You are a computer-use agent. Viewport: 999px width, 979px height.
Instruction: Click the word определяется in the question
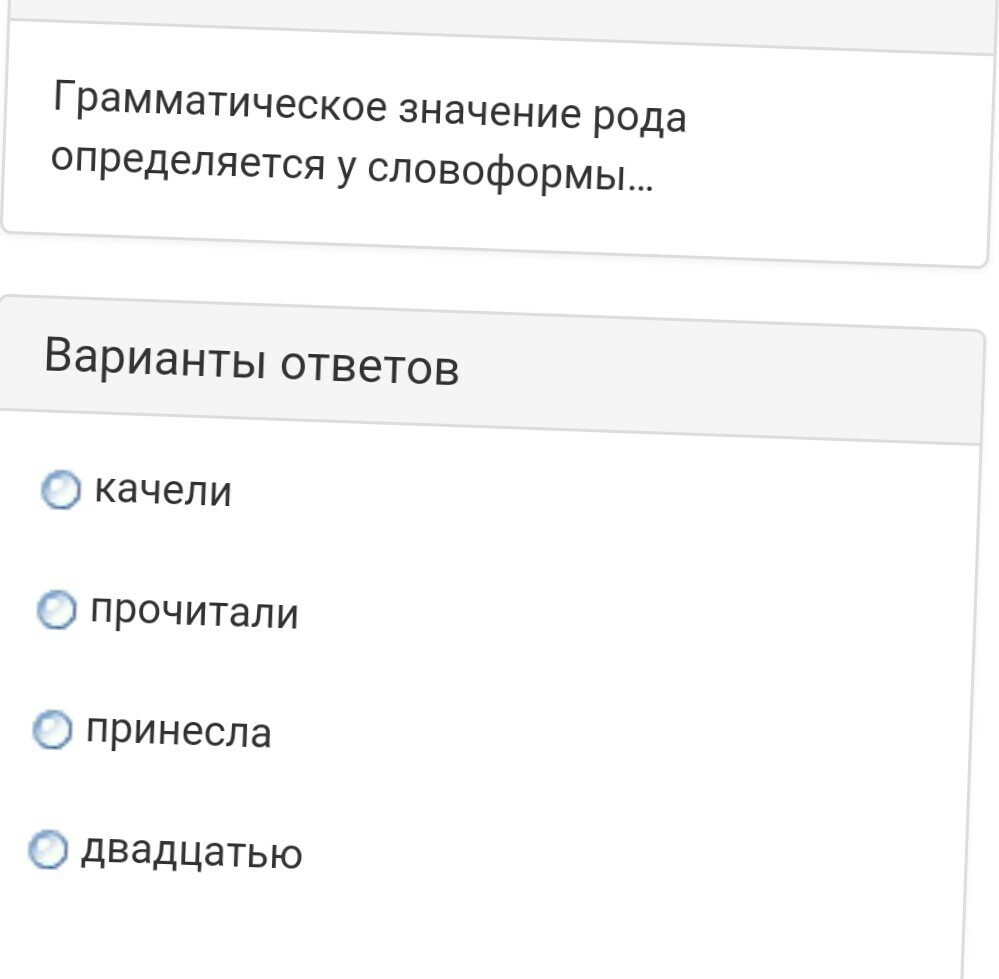[188, 162]
